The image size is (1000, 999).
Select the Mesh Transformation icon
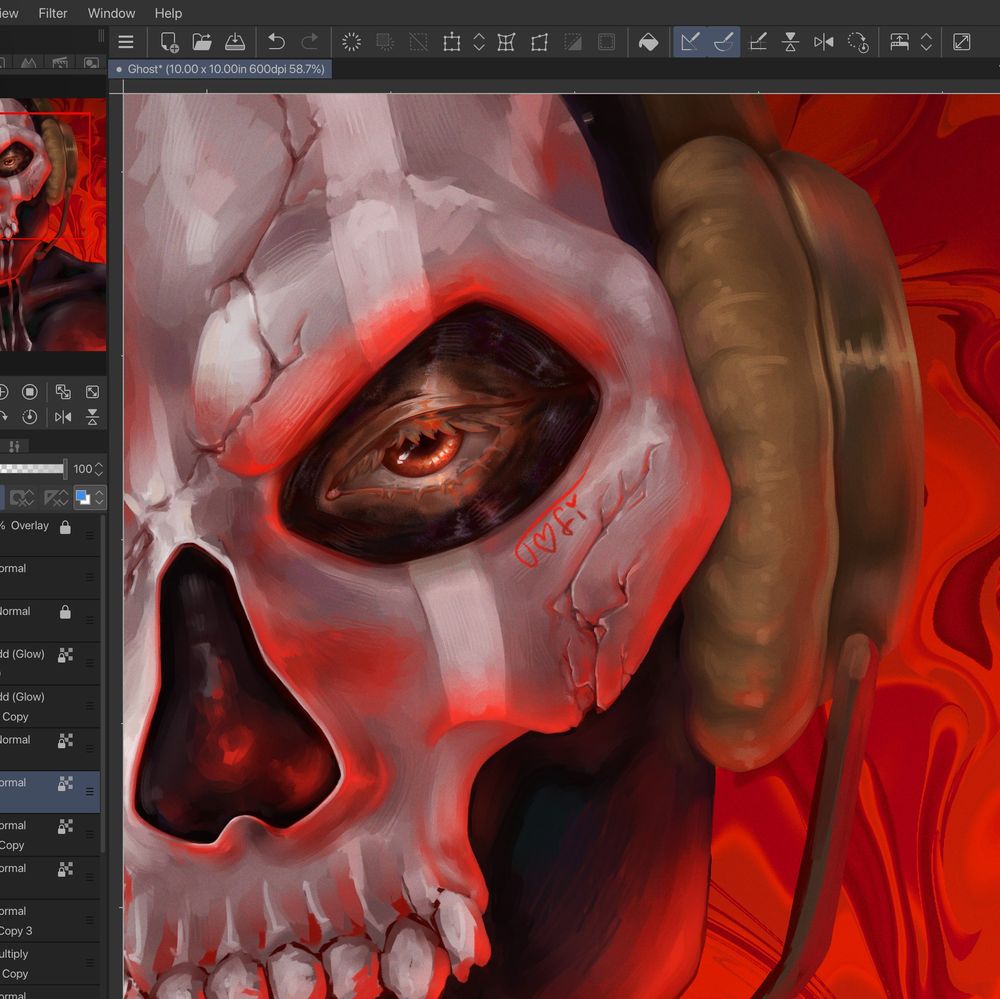[x=506, y=42]
